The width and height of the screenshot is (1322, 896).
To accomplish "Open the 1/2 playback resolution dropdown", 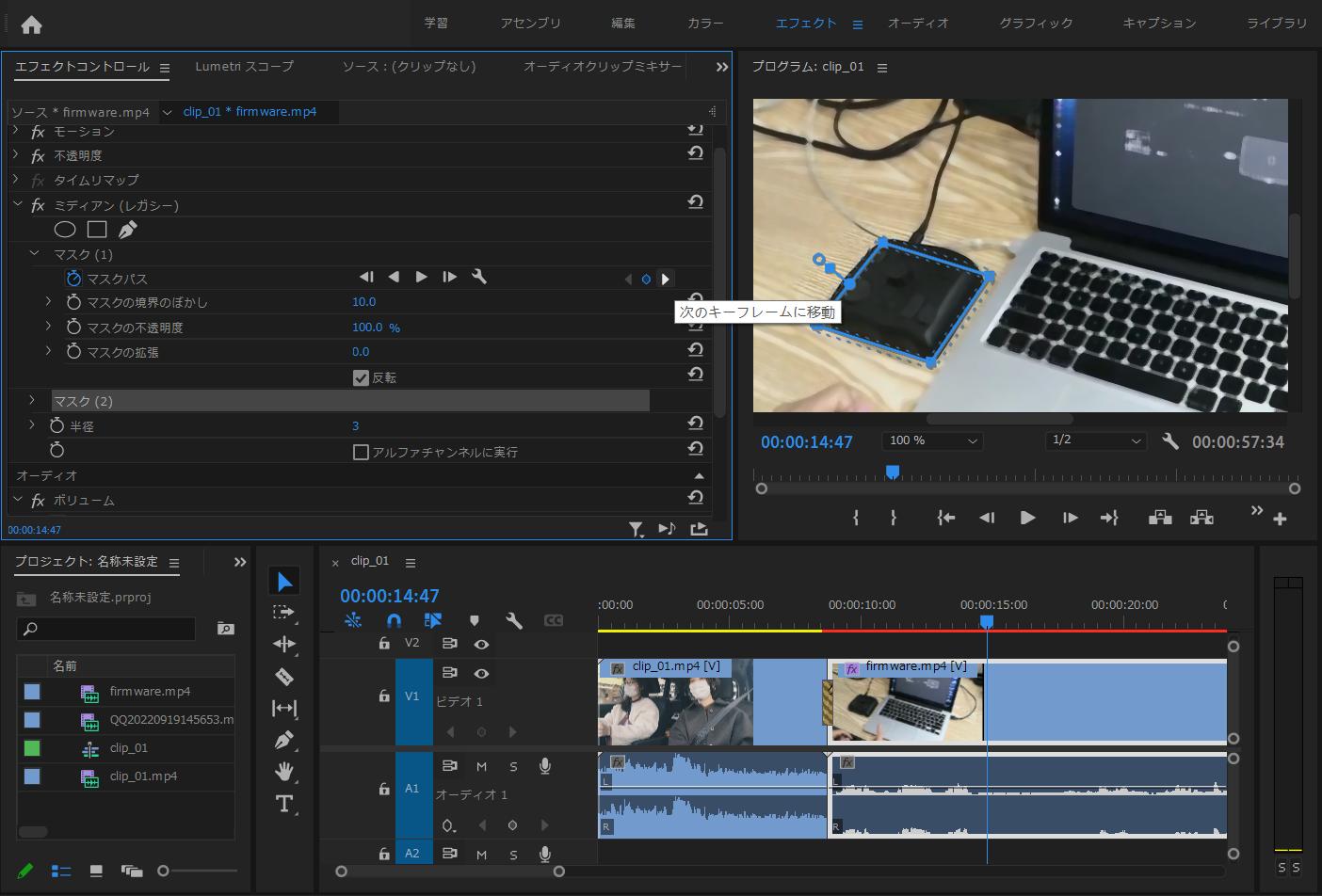I will click(1096, 440).
